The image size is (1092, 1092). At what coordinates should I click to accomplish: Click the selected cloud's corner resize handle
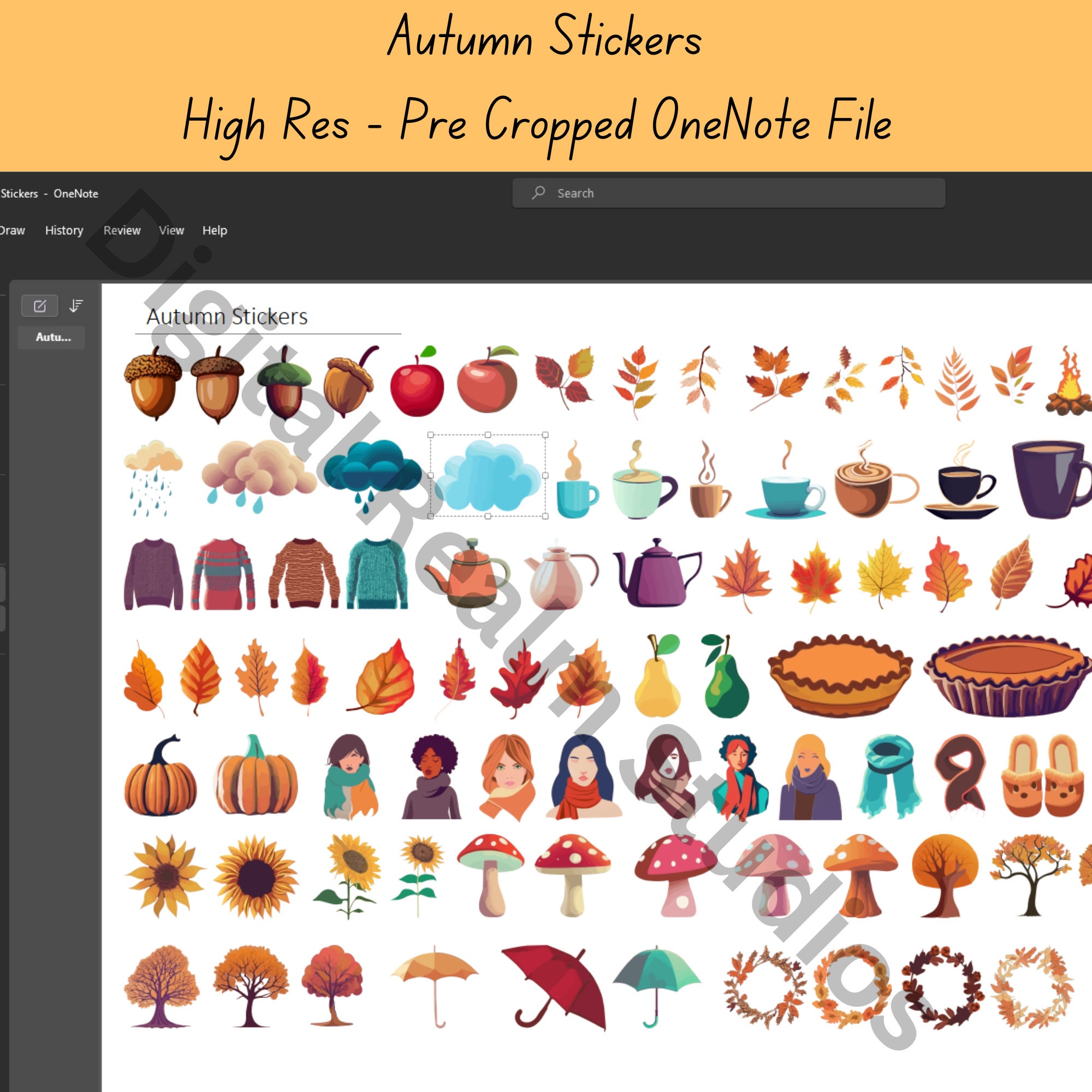click(x=431, y=434)
